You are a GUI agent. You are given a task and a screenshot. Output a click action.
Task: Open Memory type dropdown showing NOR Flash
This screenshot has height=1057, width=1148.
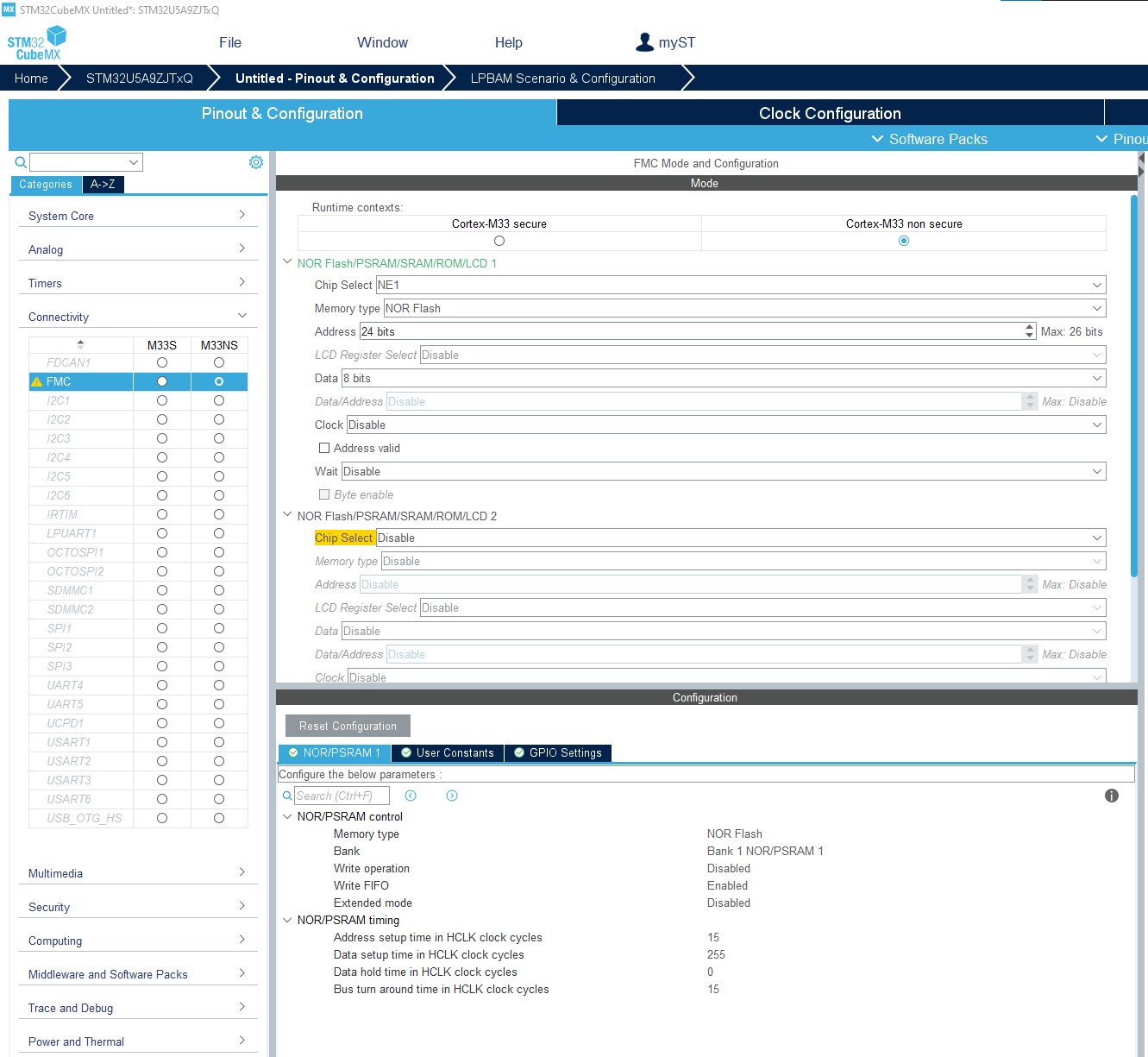(744, 308)
